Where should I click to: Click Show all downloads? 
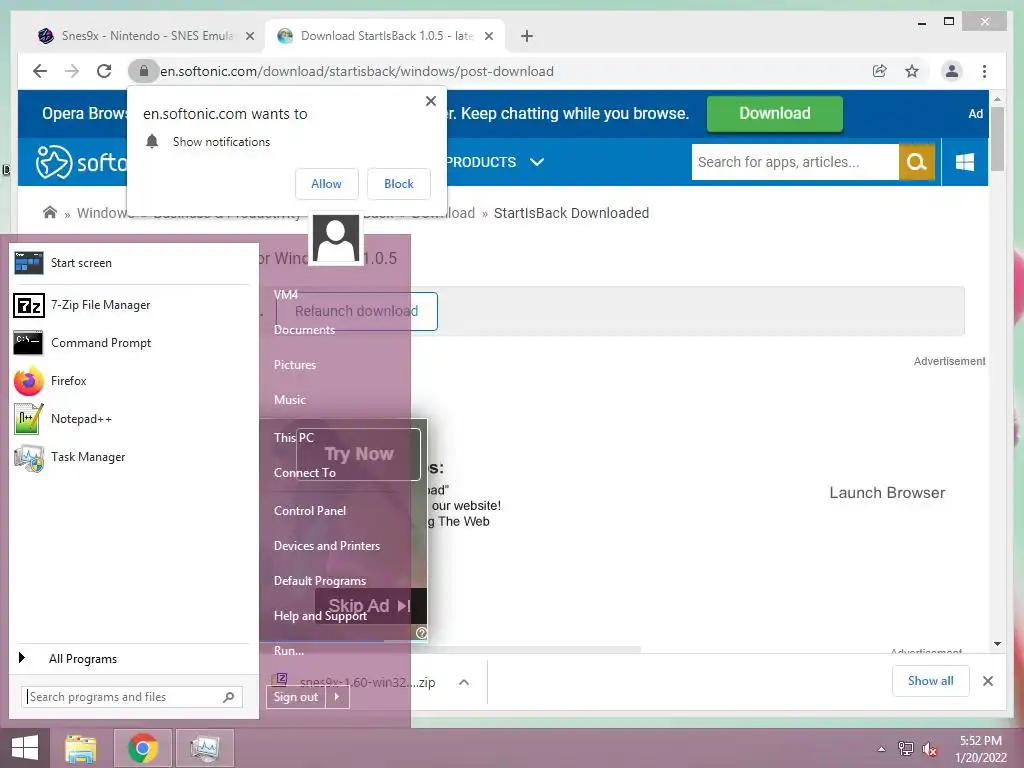click(x=931, y=681)
